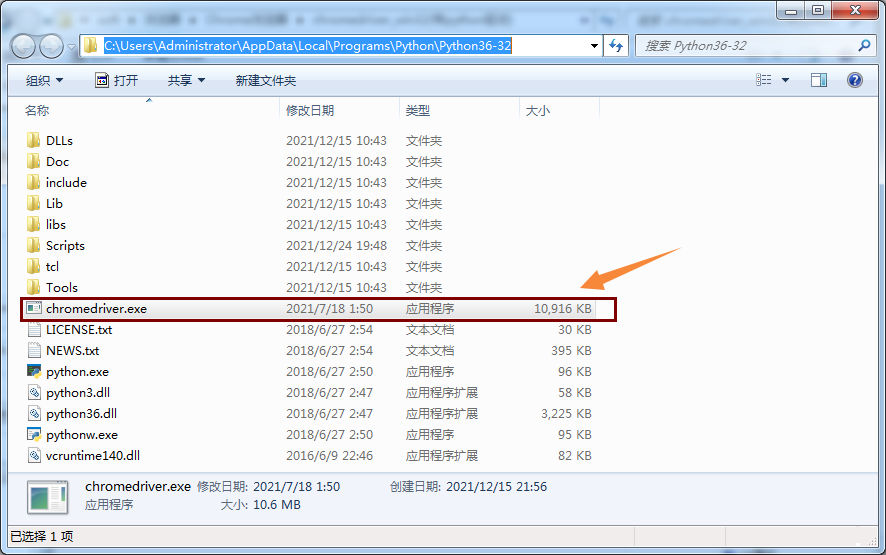The image size is (886, 555).
Task: Sort by 类型 column header
Action: tap(418, 111)
